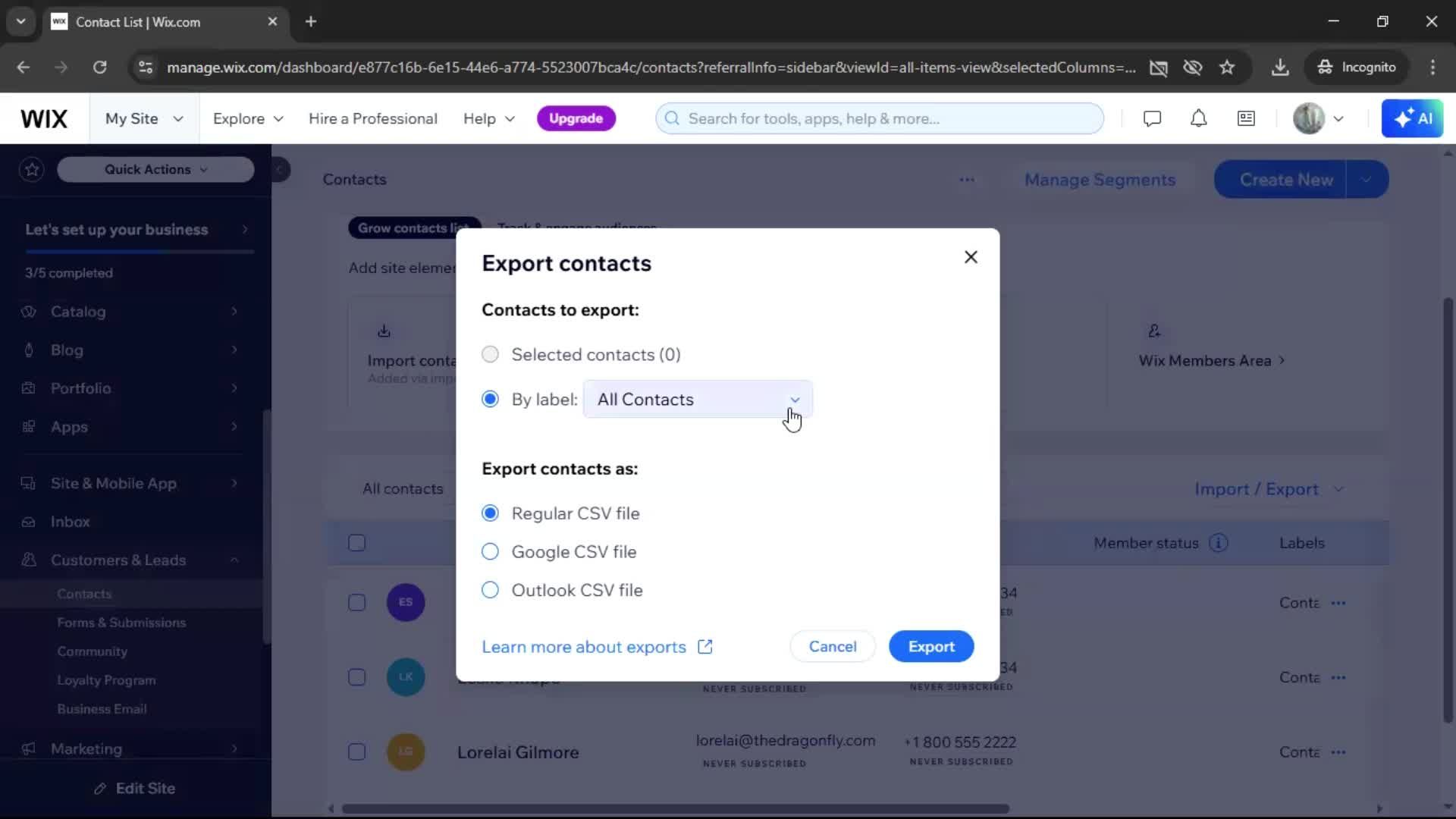Check the Lorelai Gilmore row checkbox
This screenshot has width=1456, height=819.
coord(356,752)
